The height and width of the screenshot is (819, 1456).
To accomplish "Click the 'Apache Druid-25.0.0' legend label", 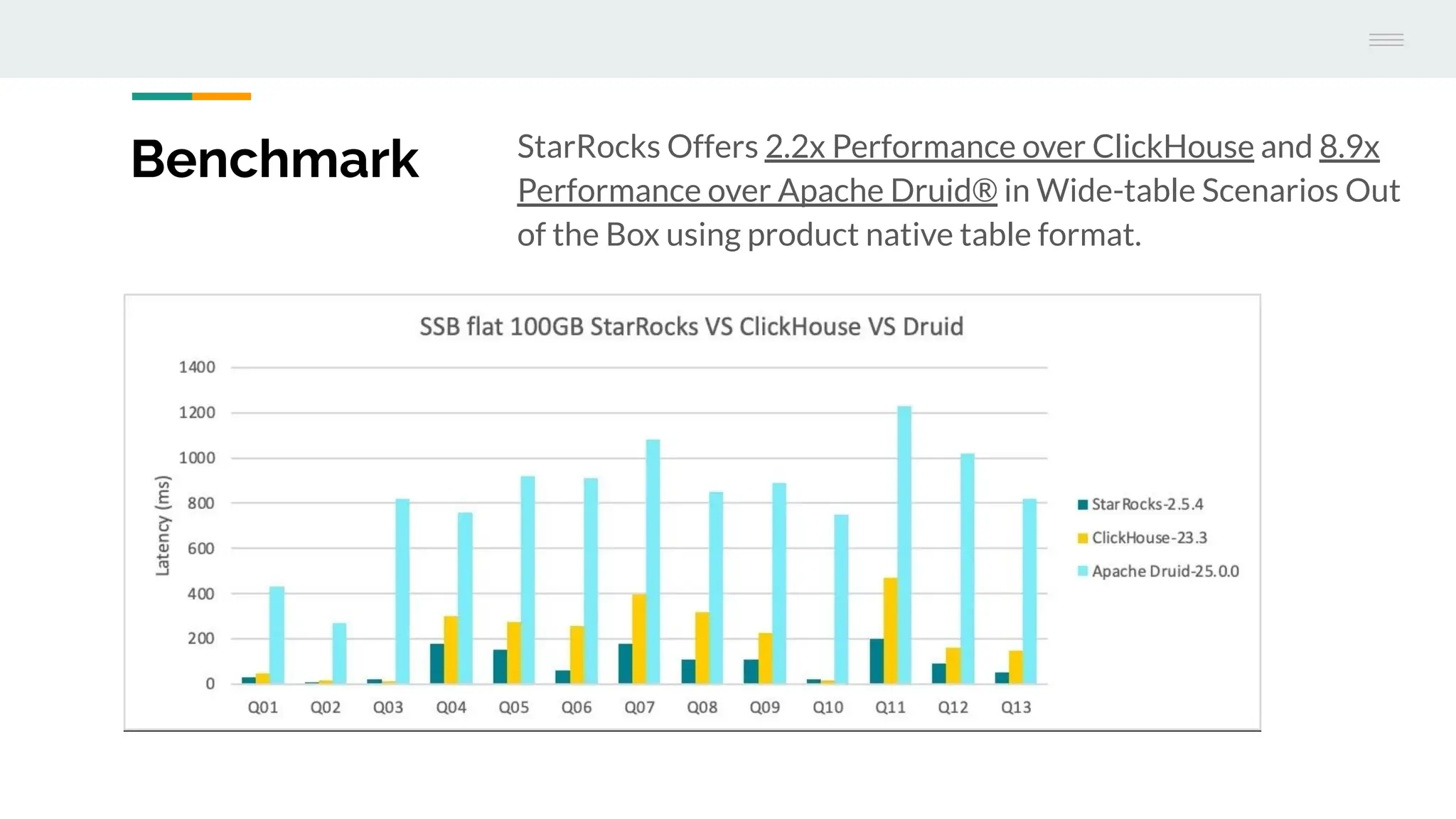I will point(1165,572).
